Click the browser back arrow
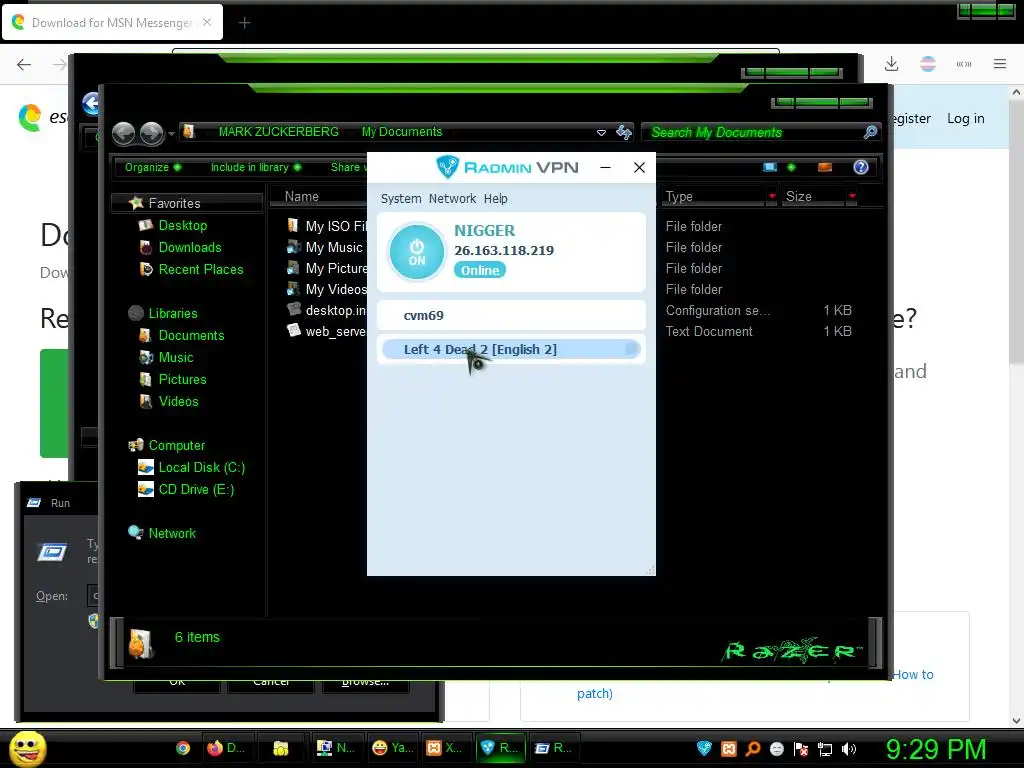This screenshot has height=768, width=1024. [x=24, y=64]
